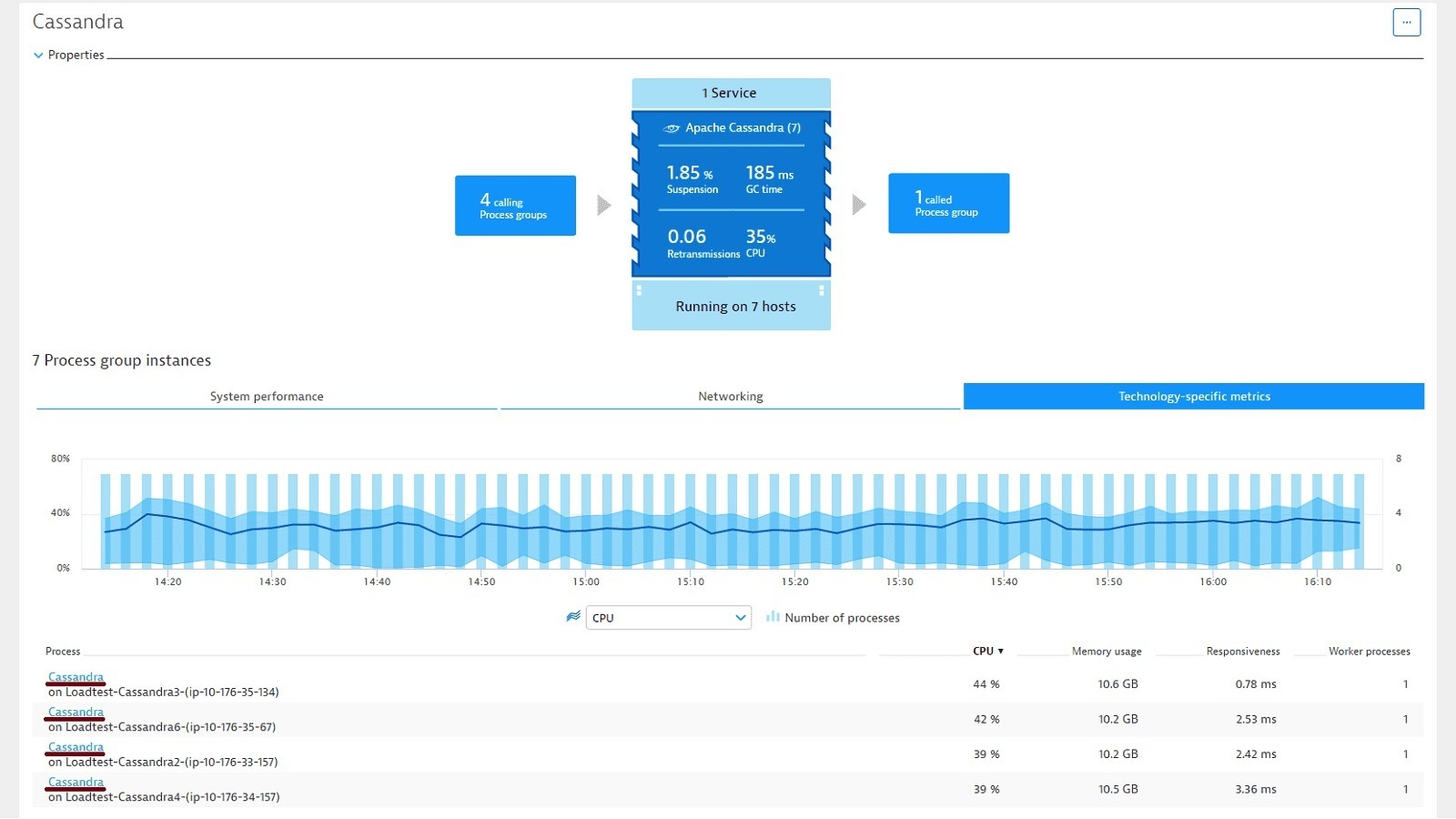Click the 44 % CPU value
The height and width of the screenshot is (819, 1456).
(986, 684)
